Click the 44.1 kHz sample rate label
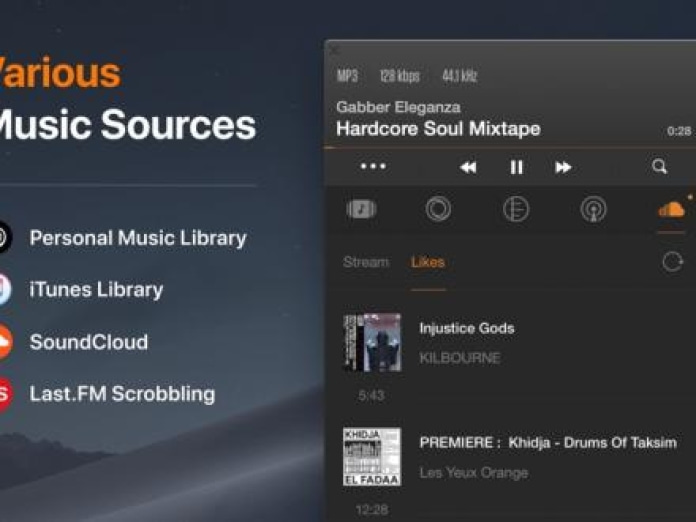 tap(459, 76)
